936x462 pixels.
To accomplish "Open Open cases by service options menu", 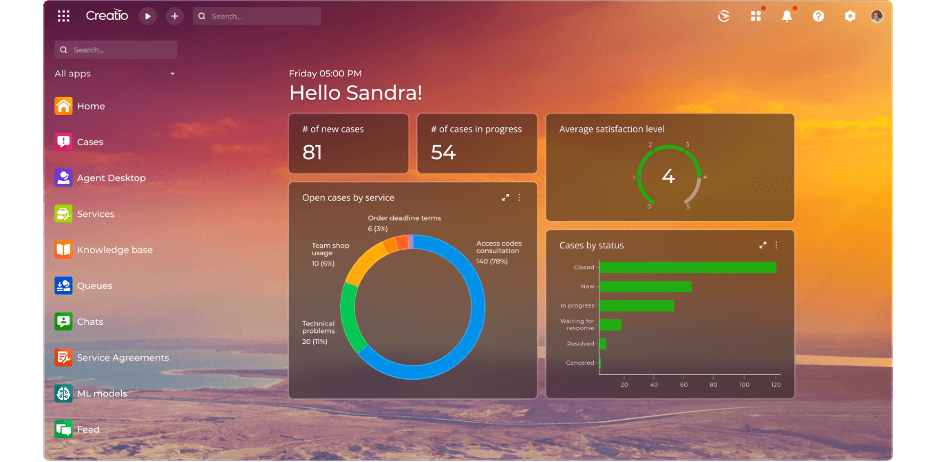I will 520,198.
